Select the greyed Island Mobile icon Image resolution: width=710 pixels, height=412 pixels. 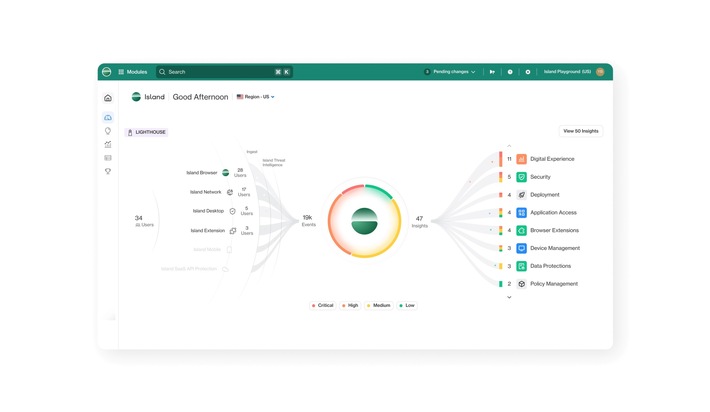pyautogui.click(x=229, y=249)
